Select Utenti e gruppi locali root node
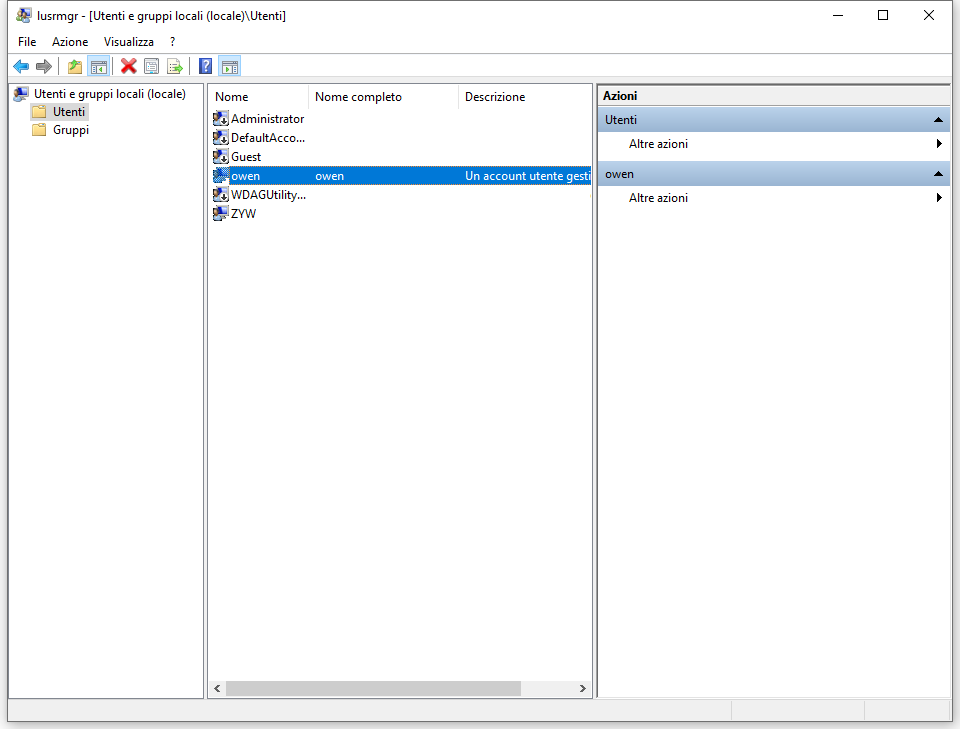 tap(110, 94)
